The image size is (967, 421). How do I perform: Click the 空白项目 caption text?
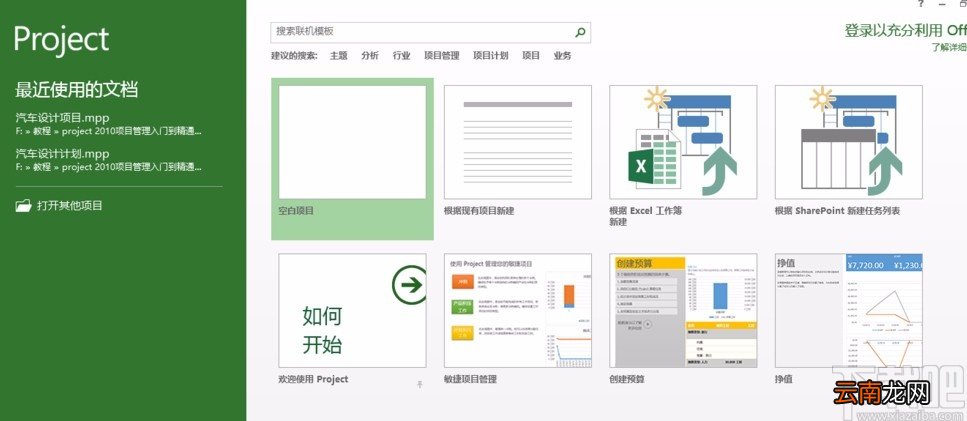297,211
